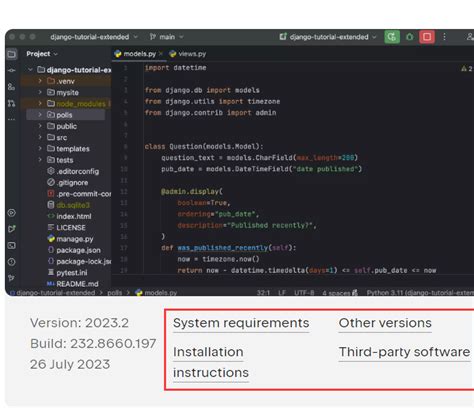Click the models.py breadcrumb in navigation bar
The width and height of the screenshot is (474, 408).
pyautogui.click(x=156, y=293)
